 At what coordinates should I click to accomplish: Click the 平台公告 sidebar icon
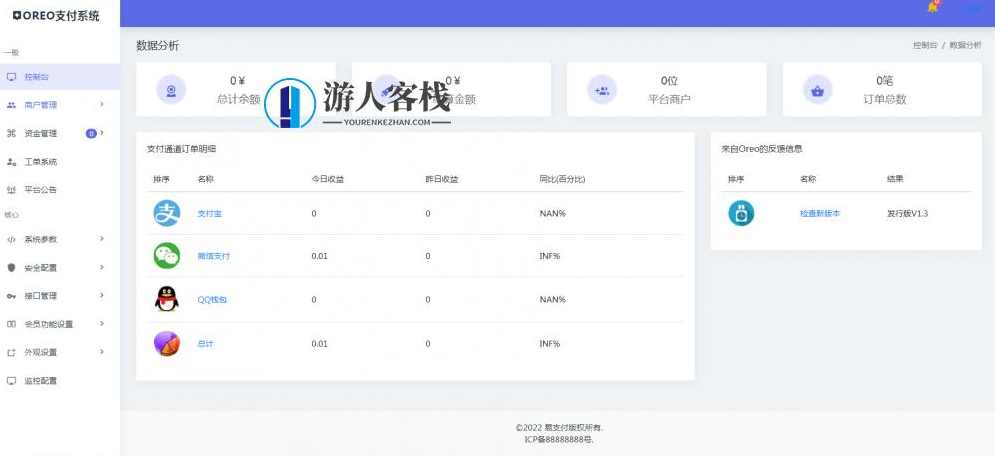tap(11, 190)
